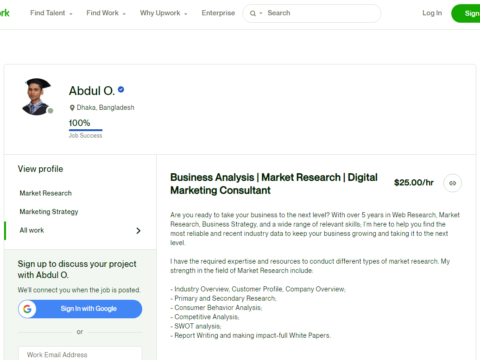Click the SWOT analysis bullet line
480x360 pixels.
tap(196, 326)
